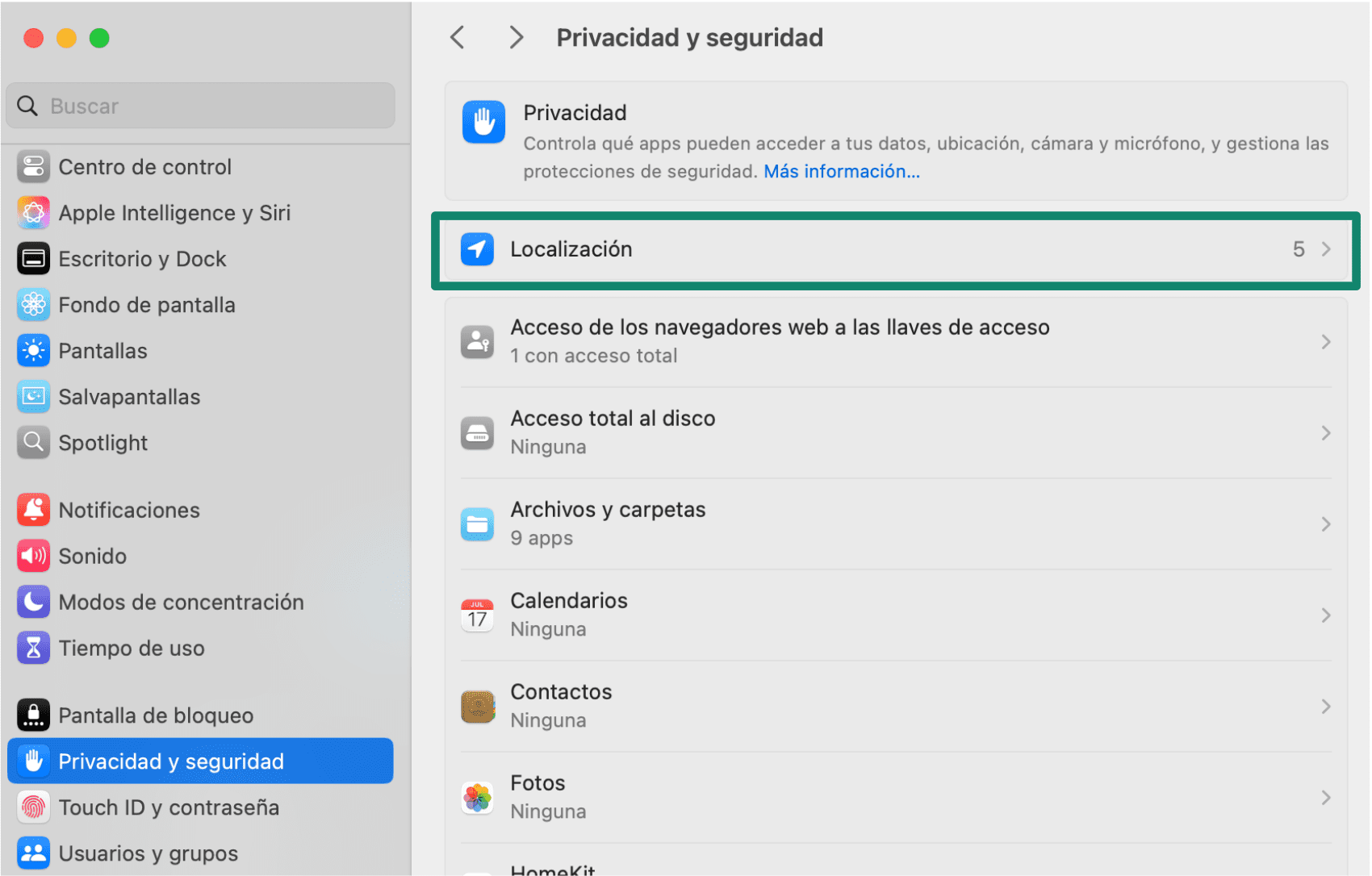Image resolution: width=1372 pixels, height=876 pixels.
Task: Click the Escritorio y Dock icon
Action: click(x=33, y=259)
